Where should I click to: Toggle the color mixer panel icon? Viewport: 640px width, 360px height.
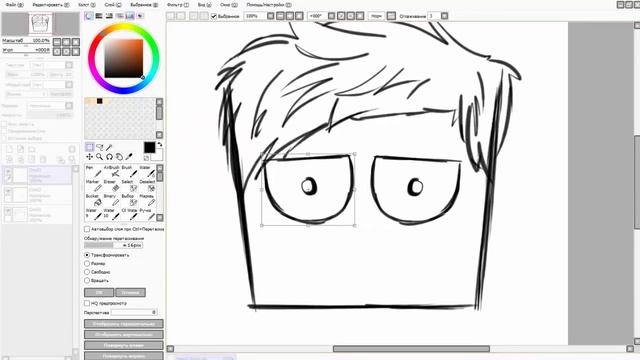click(x=120, y=16)
